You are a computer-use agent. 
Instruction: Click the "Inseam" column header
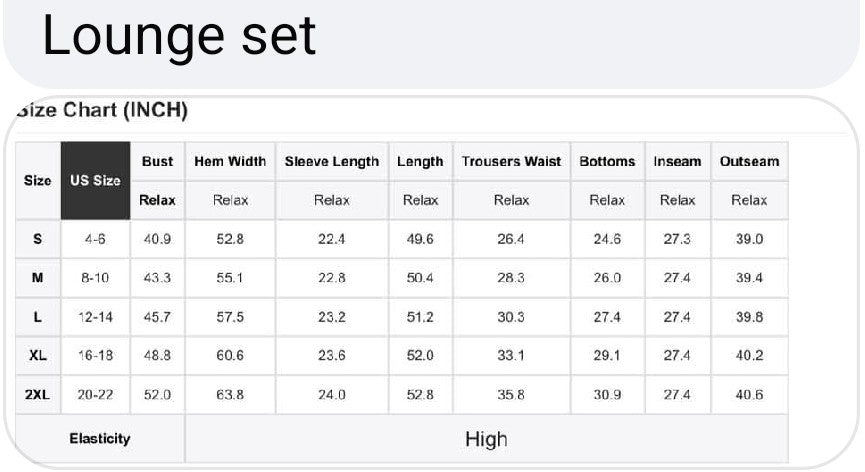pyautogui.click(x=677, y=161)
